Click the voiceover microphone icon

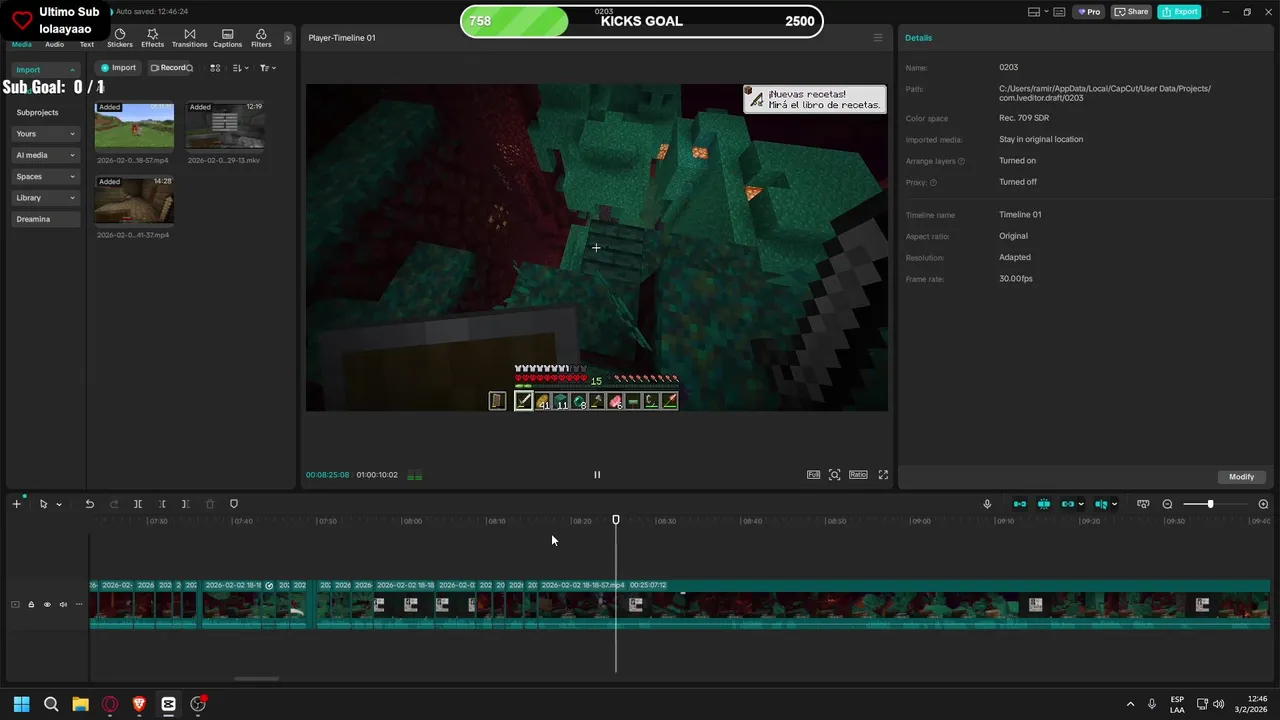(987, 504)
